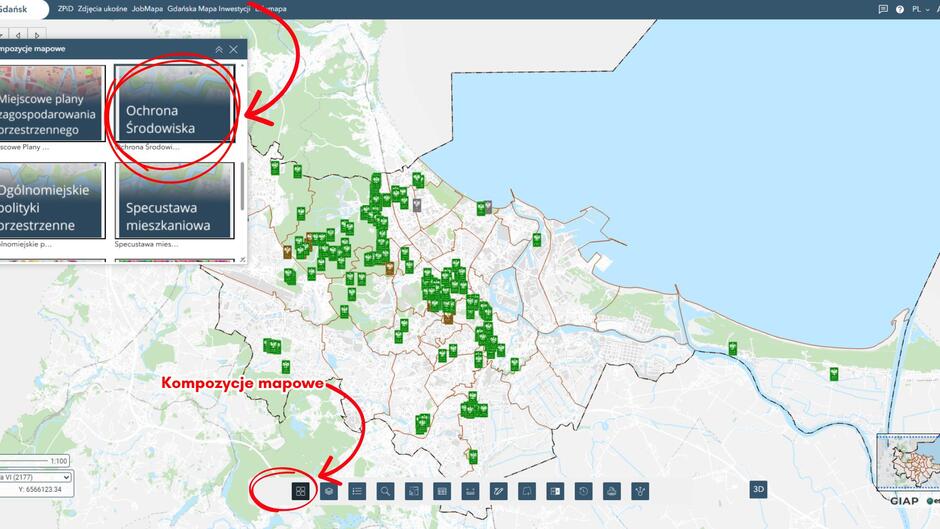This screenshot has width=940, height=529.
Task: Click the panel resize corner handle
Action: [242, 260]
